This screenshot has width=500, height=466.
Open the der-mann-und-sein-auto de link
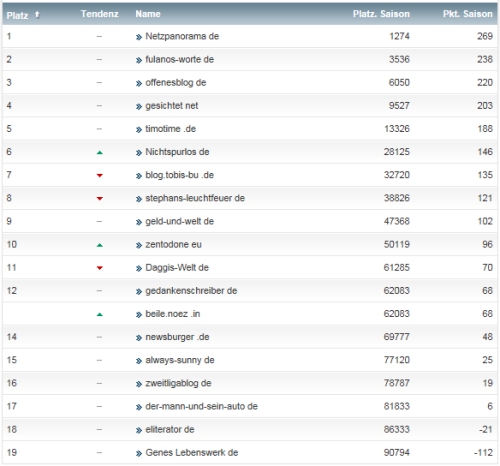coord(201,406)
